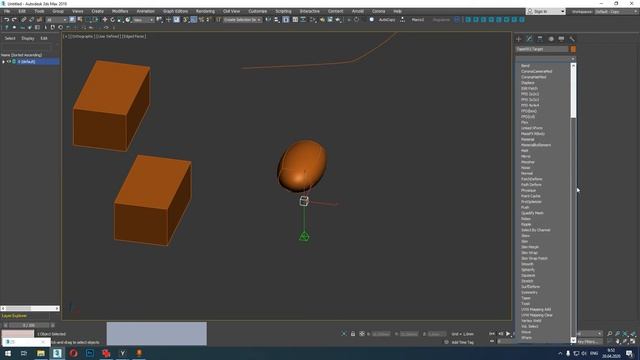Open 3ds Max from Windows taskbar
This screenshot has height=360, width=640.
tap(57, 353)
